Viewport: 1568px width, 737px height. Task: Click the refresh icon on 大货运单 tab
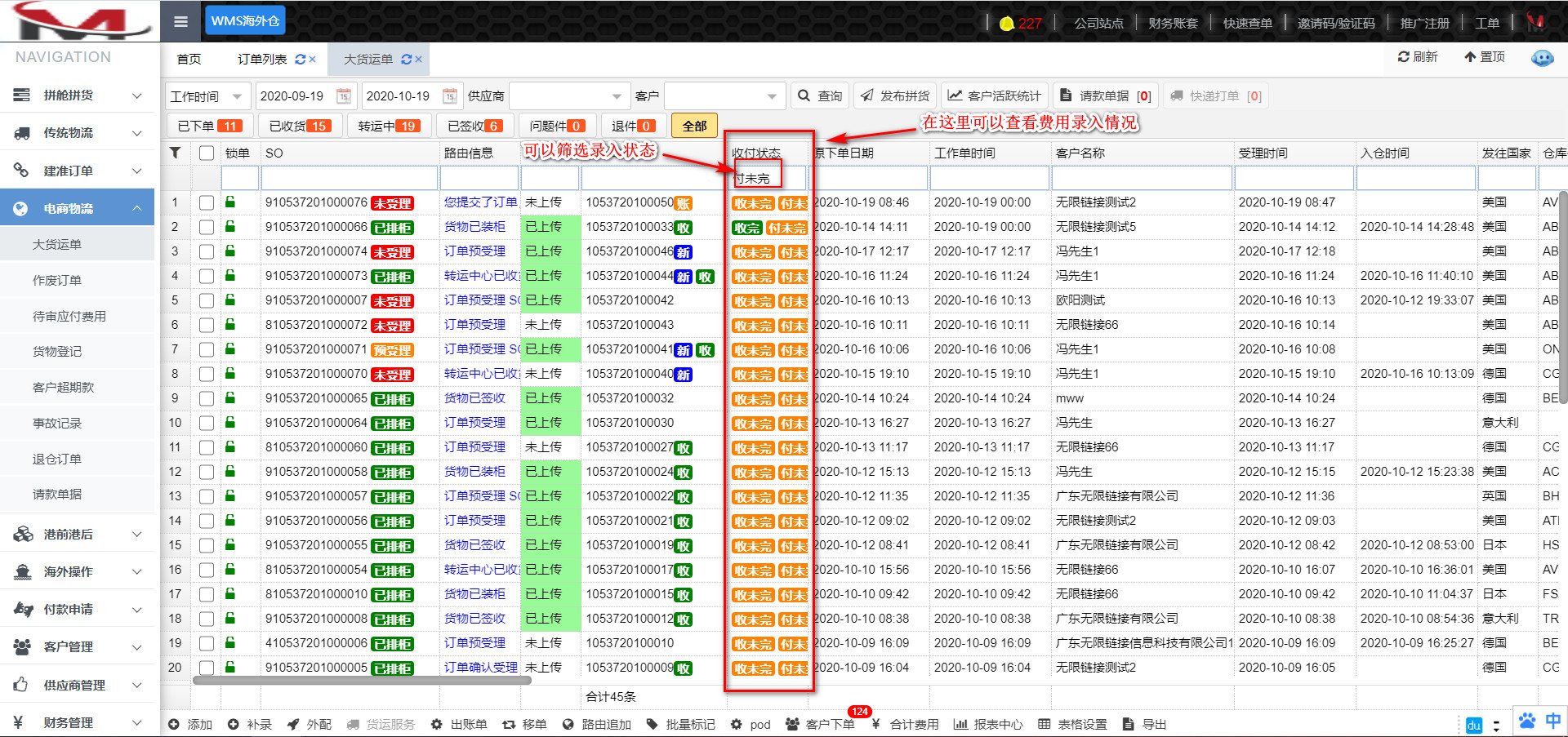[406, 60]
